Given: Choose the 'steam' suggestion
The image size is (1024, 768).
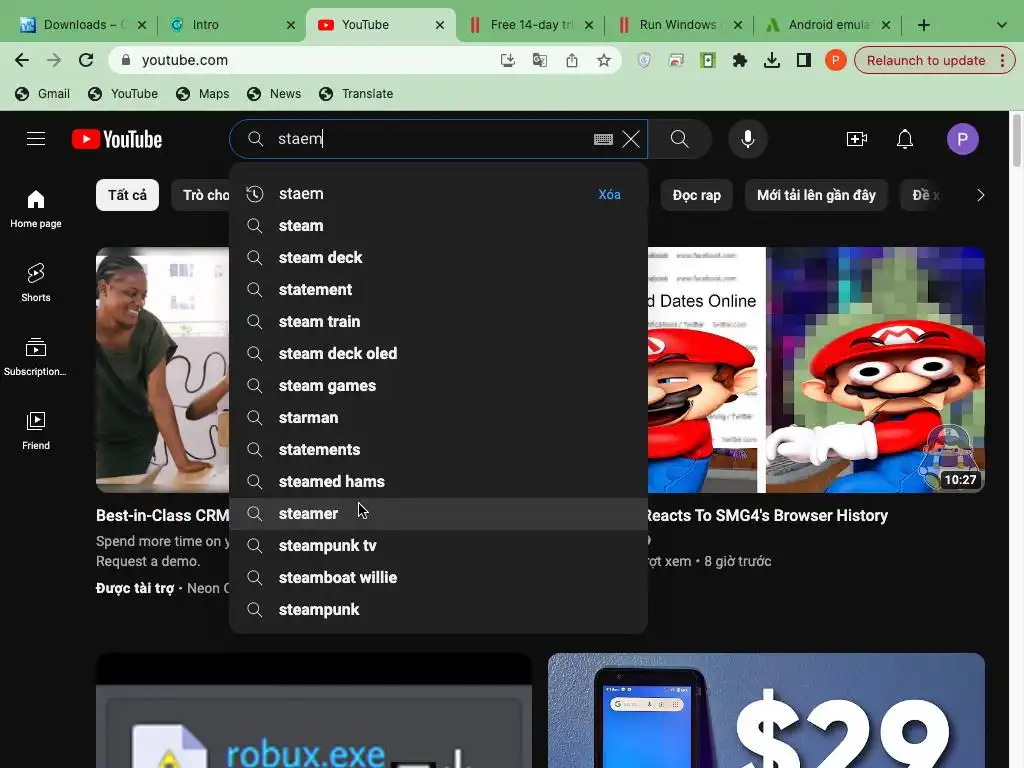Looking at the screenshot, I should point(438,226).
